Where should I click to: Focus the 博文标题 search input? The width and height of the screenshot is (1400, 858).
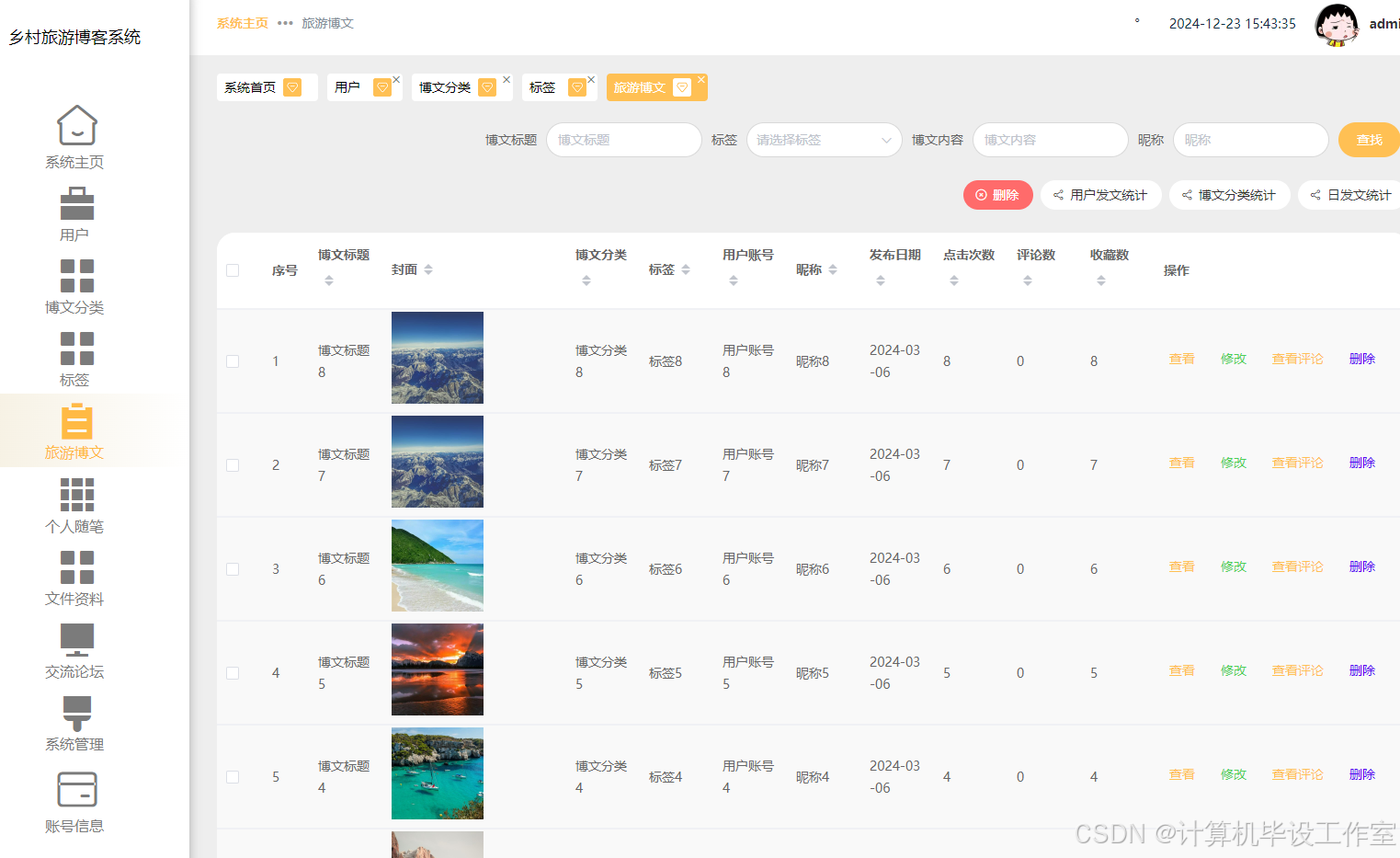(x=624, y=140)
